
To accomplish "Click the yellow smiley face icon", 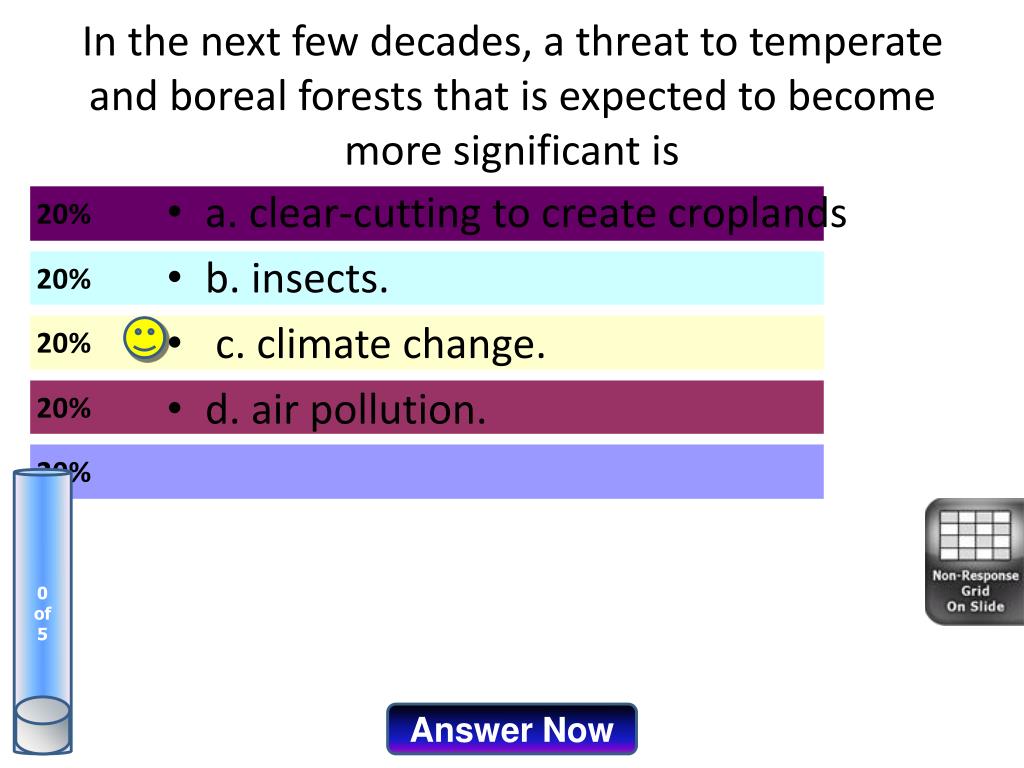I will point(144,339).
